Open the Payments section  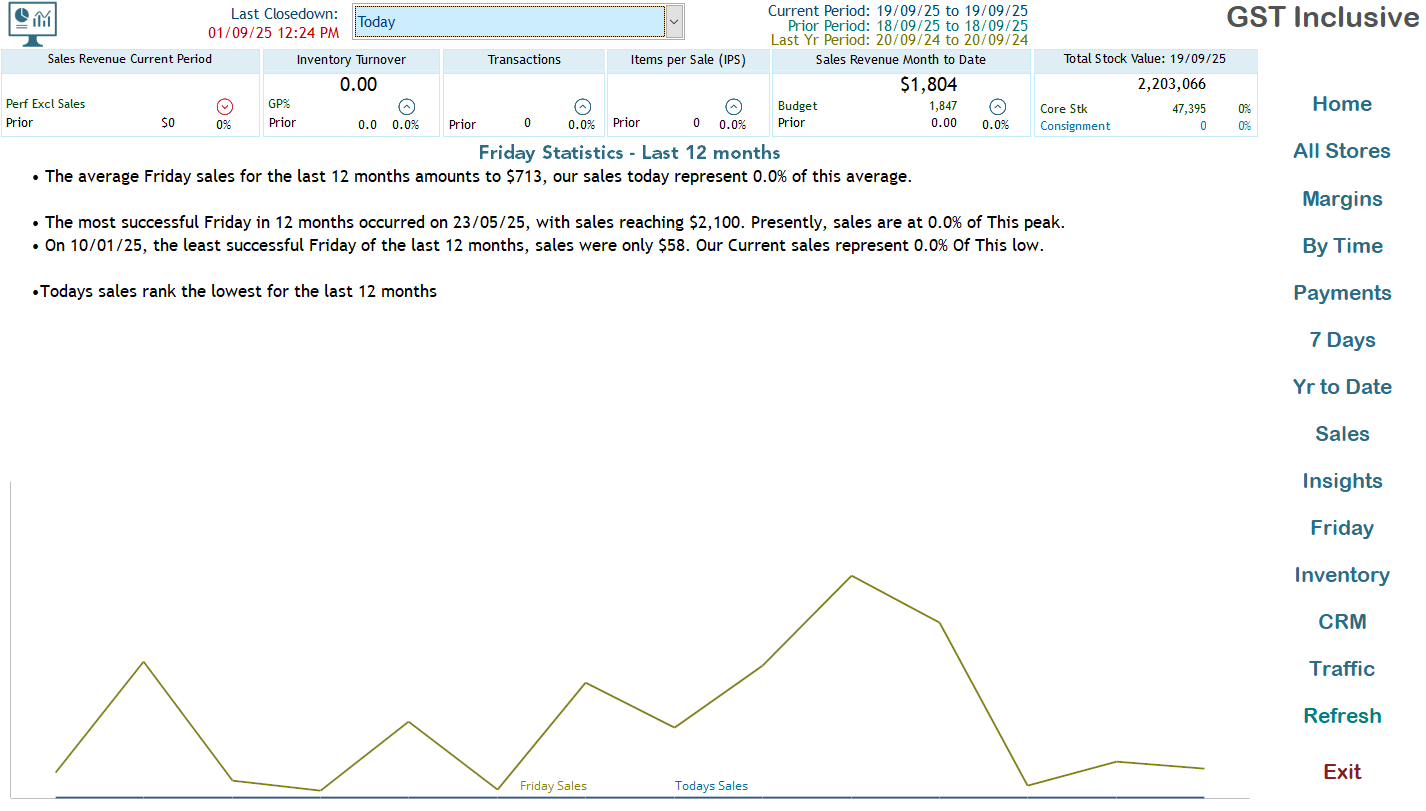(x=1341, y=293)
